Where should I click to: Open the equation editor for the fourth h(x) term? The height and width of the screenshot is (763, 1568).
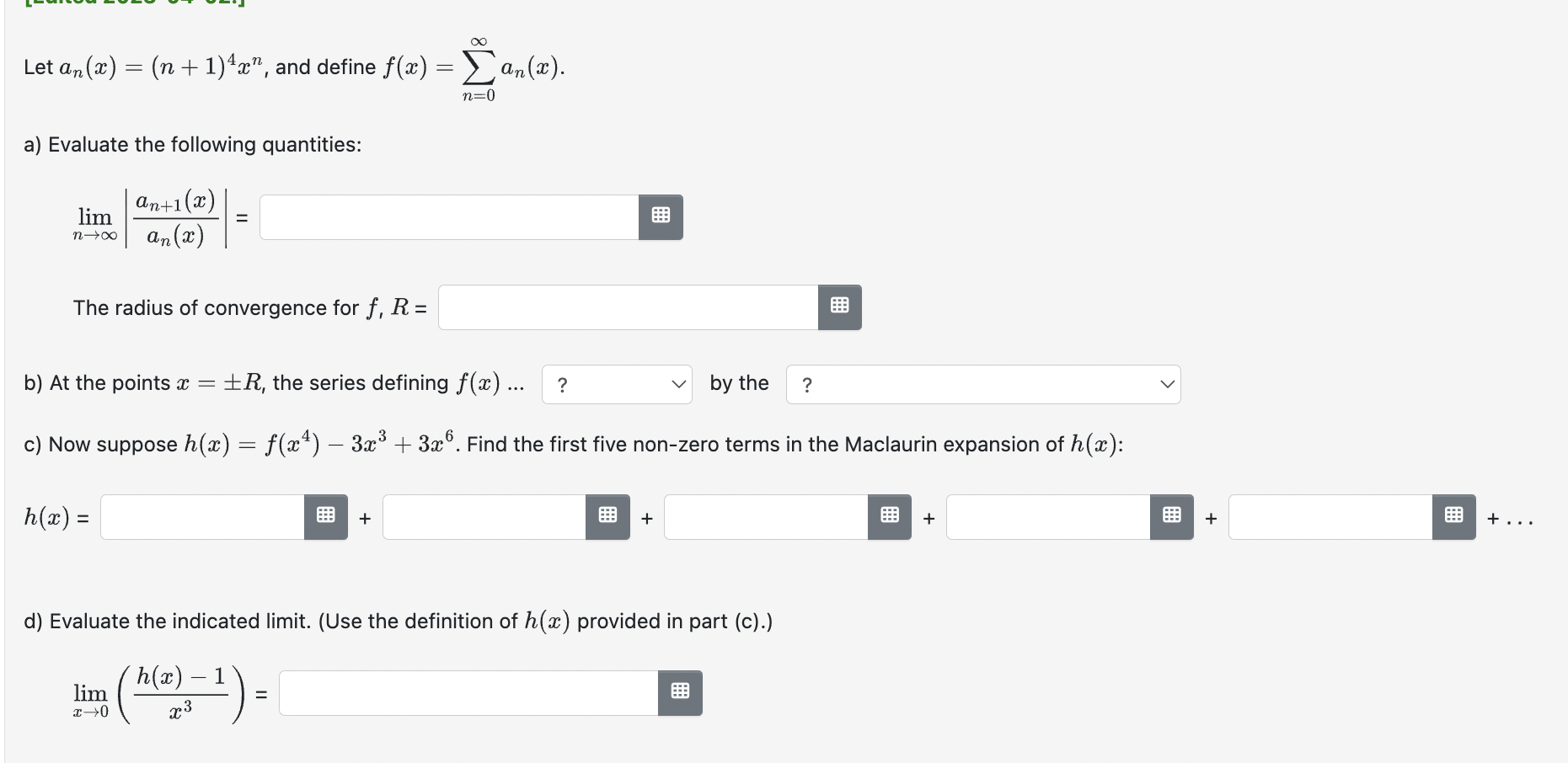[x=1171, y=517]
